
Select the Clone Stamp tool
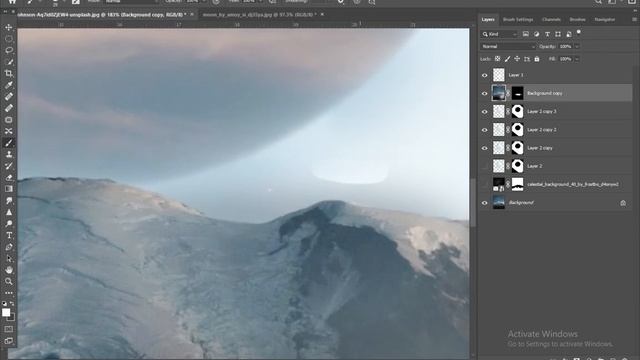(9, 154)
